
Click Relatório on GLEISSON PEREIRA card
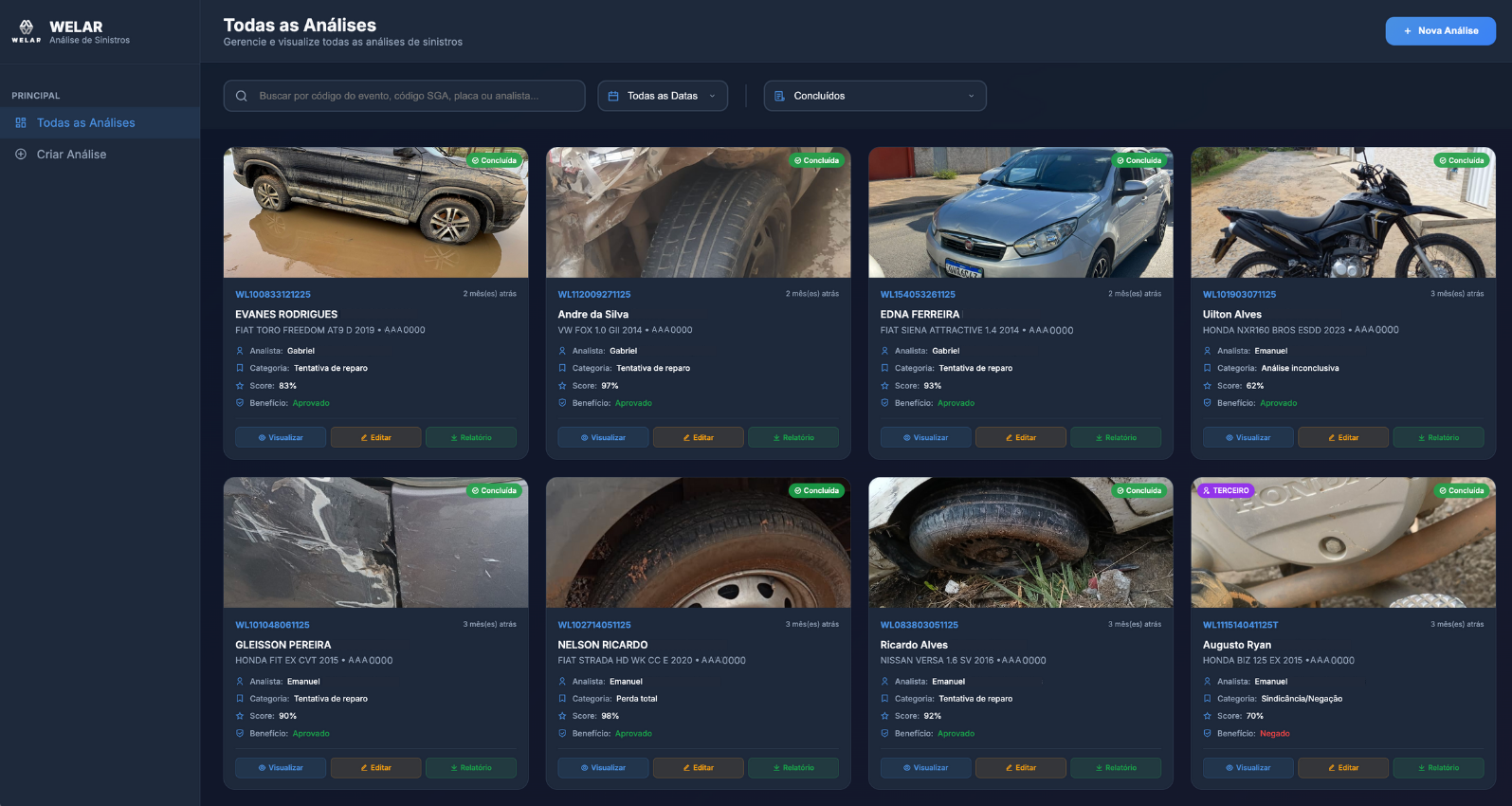tap(471, 767)
